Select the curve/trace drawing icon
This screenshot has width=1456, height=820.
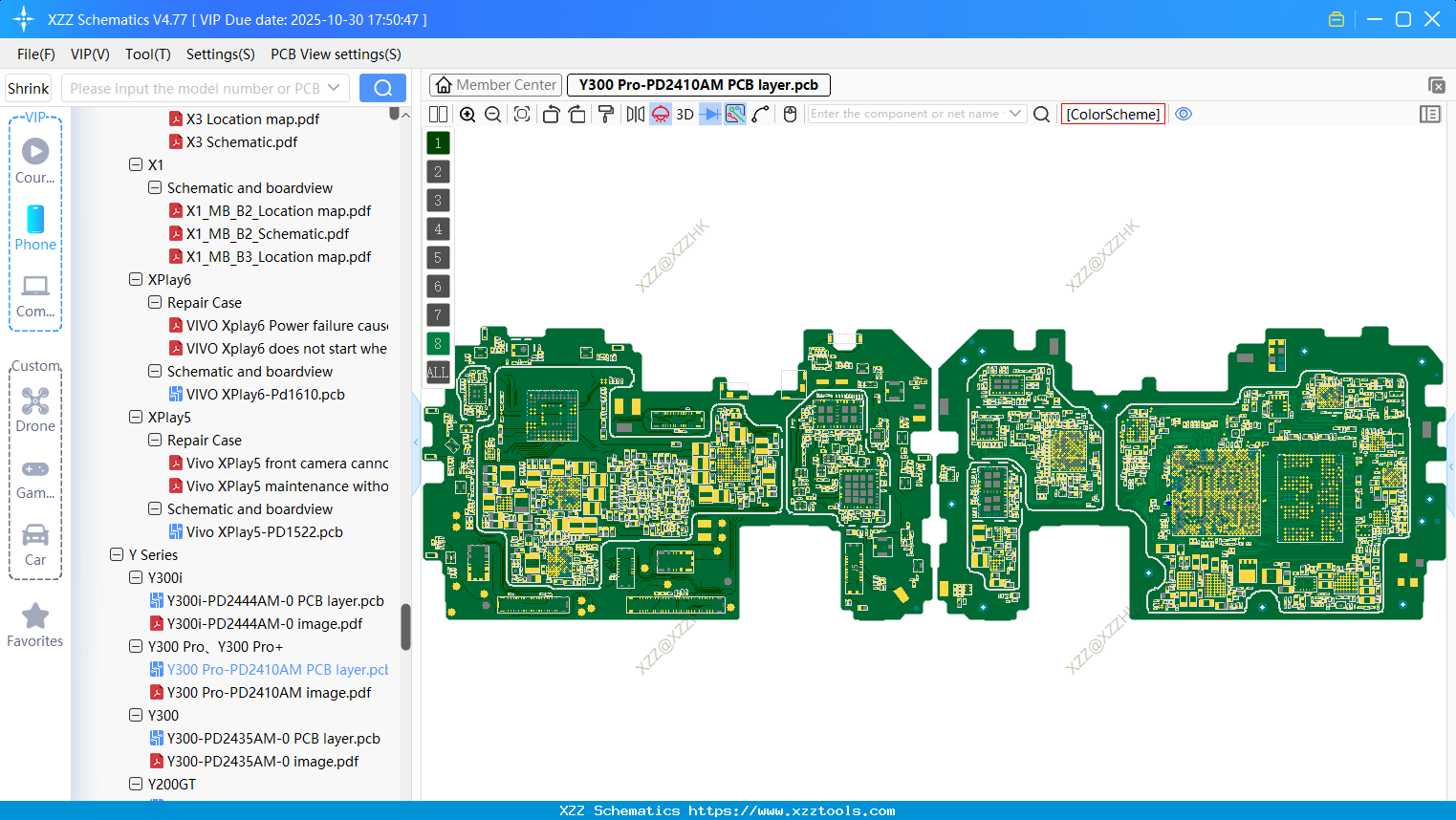tap(761, 114)
